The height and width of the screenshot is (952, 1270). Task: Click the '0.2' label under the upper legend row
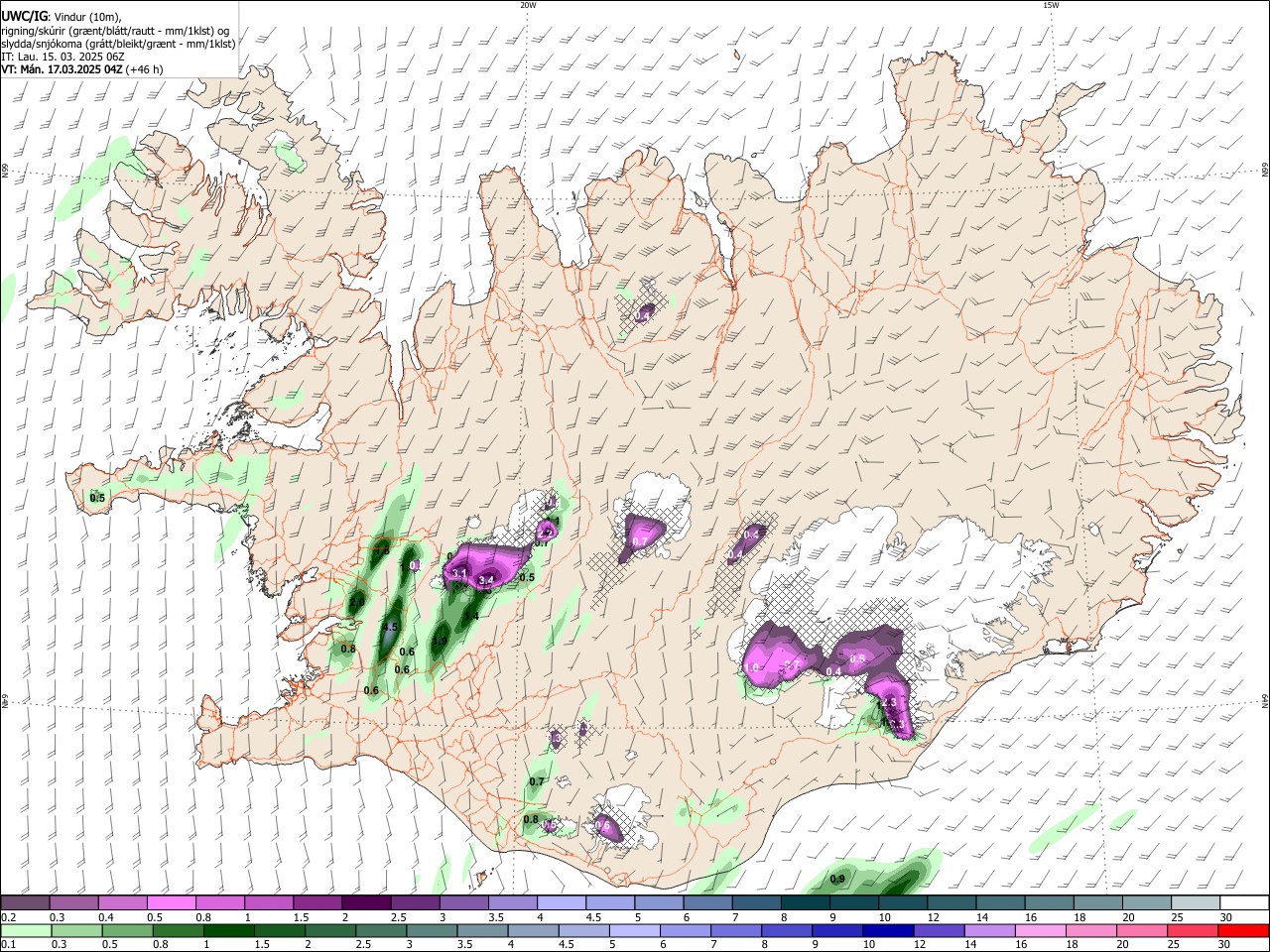point(8,917)
